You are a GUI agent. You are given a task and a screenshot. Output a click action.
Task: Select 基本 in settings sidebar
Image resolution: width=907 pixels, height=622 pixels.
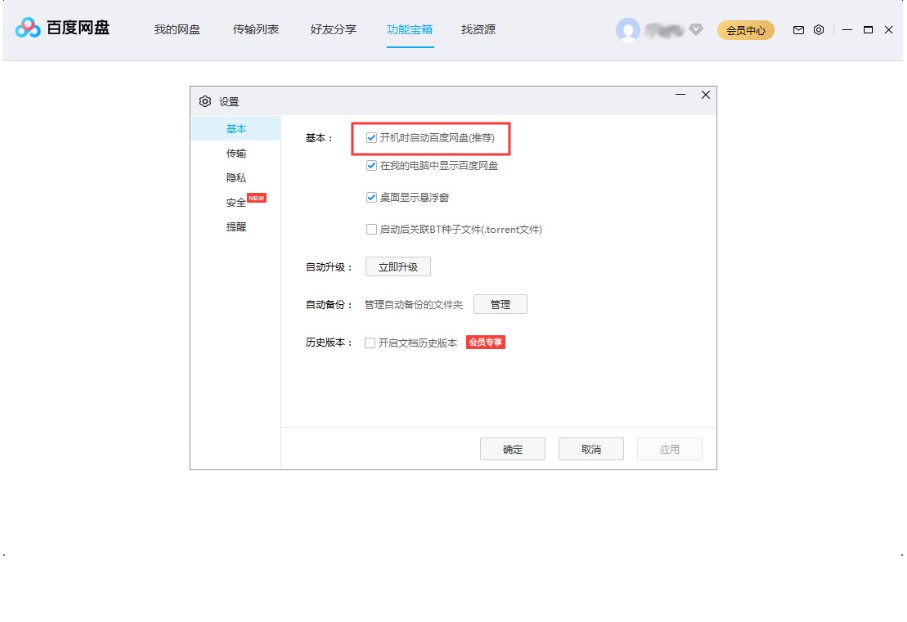click(236, 128)
